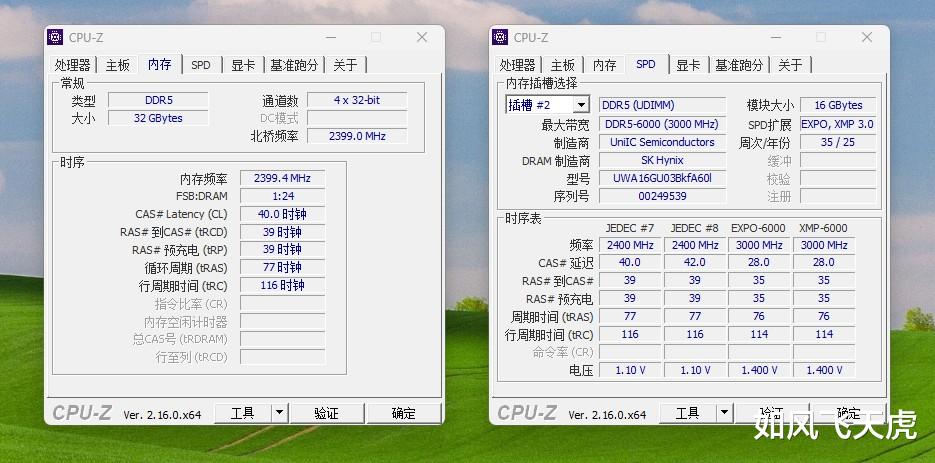Open 工具 dropdown arrow in left window

click(x=280, y=413)
